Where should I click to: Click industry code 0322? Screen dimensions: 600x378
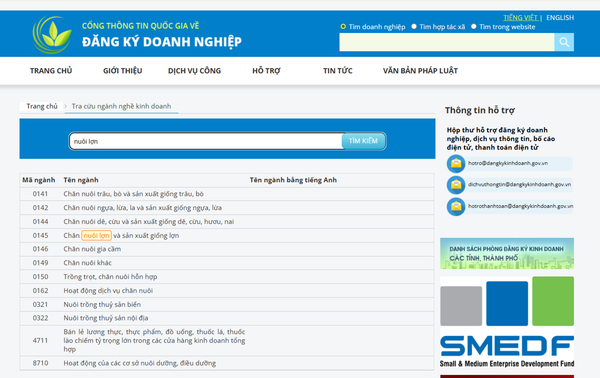pyautogui.click(x=40, y=318)
